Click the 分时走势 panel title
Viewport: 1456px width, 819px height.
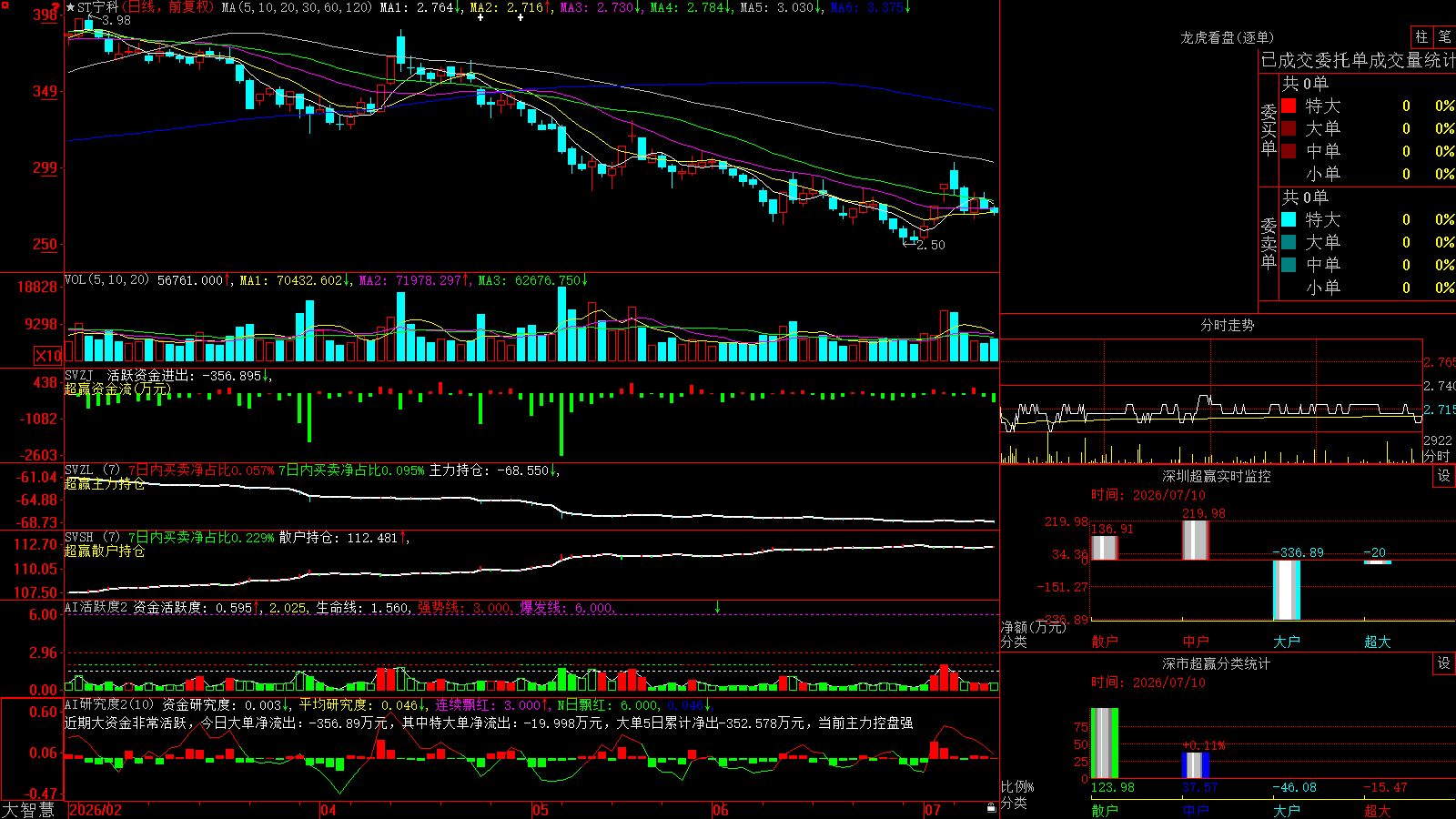[x=1227, y=325]
